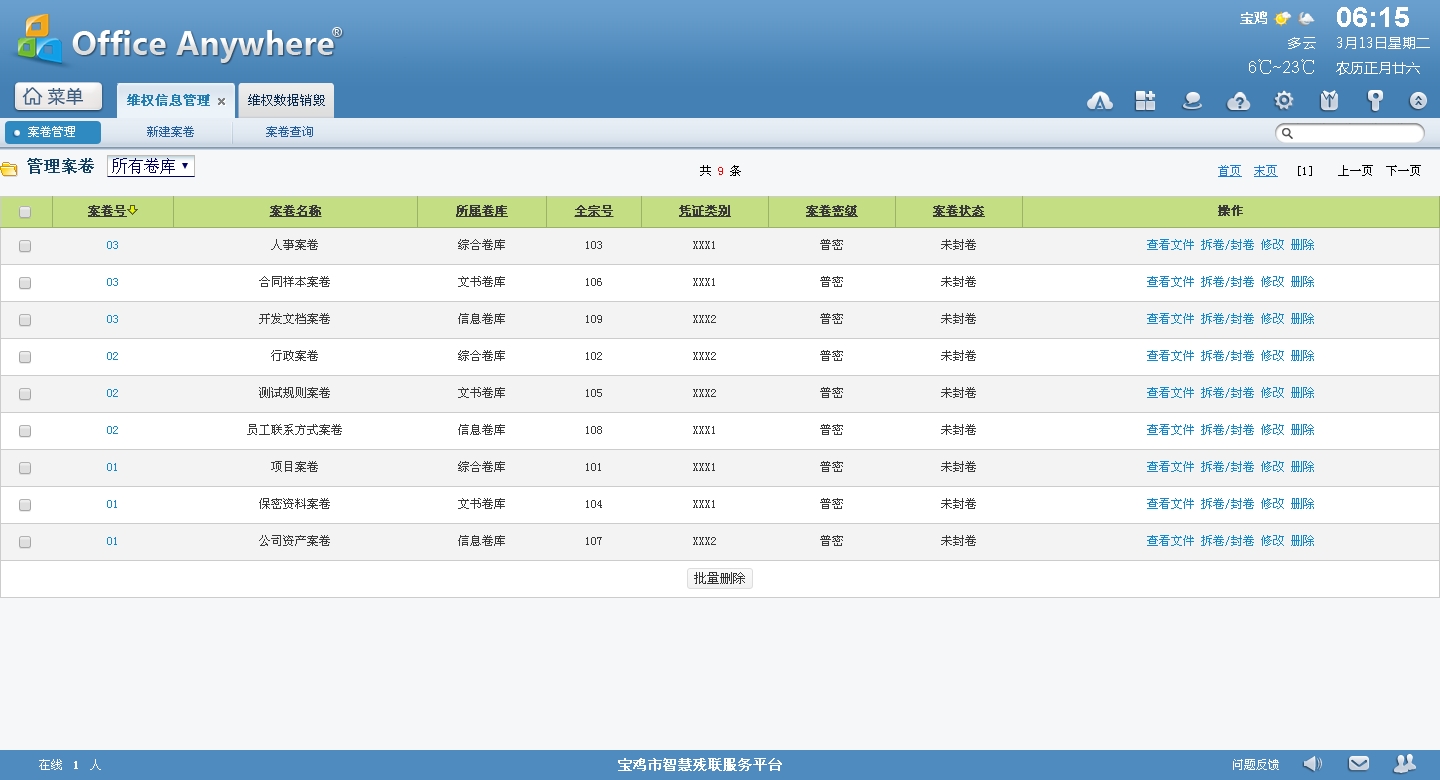Collapse header with double-chevron icon
The image size is (1440, 780).
1418,101
